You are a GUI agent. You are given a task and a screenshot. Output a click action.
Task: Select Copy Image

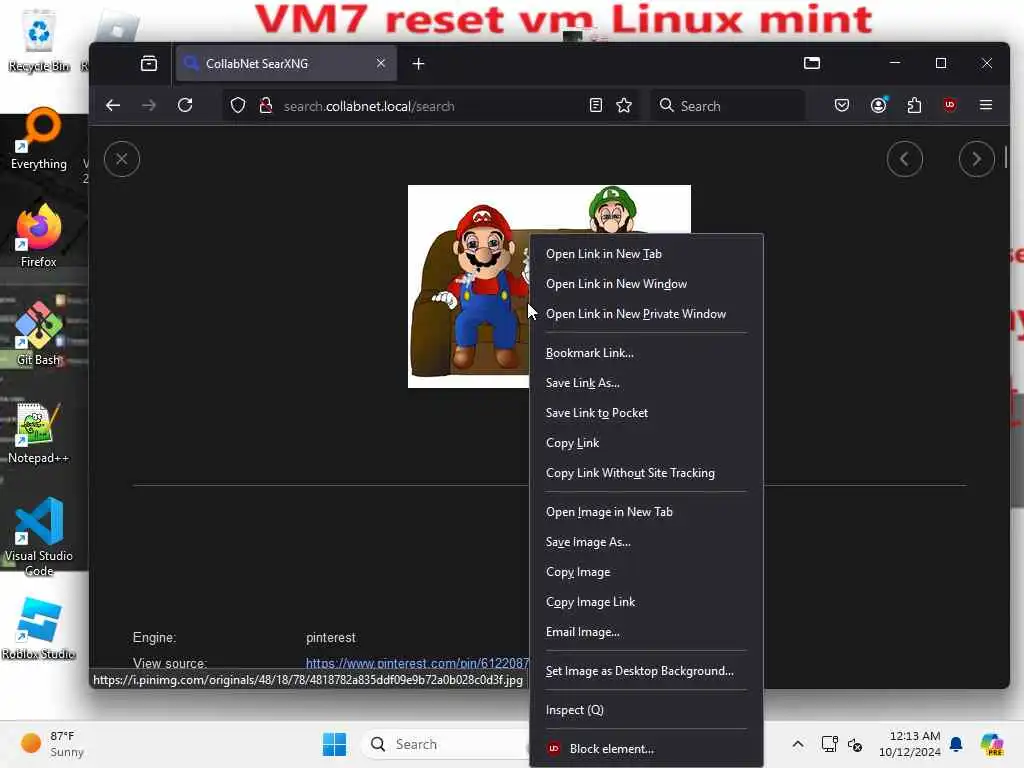coord(646,572)
